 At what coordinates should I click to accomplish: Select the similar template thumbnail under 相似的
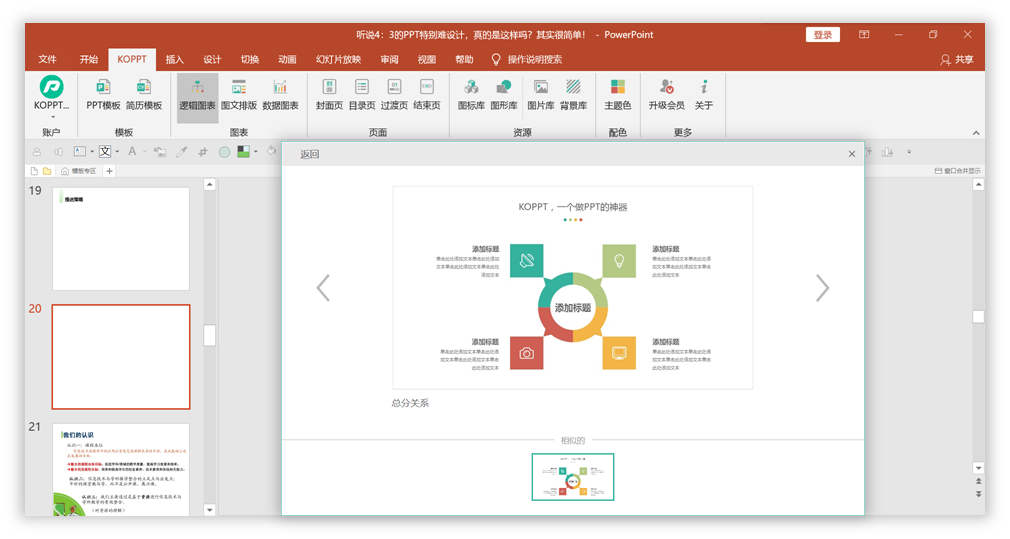pyautogui.click(x=573, y=477)
